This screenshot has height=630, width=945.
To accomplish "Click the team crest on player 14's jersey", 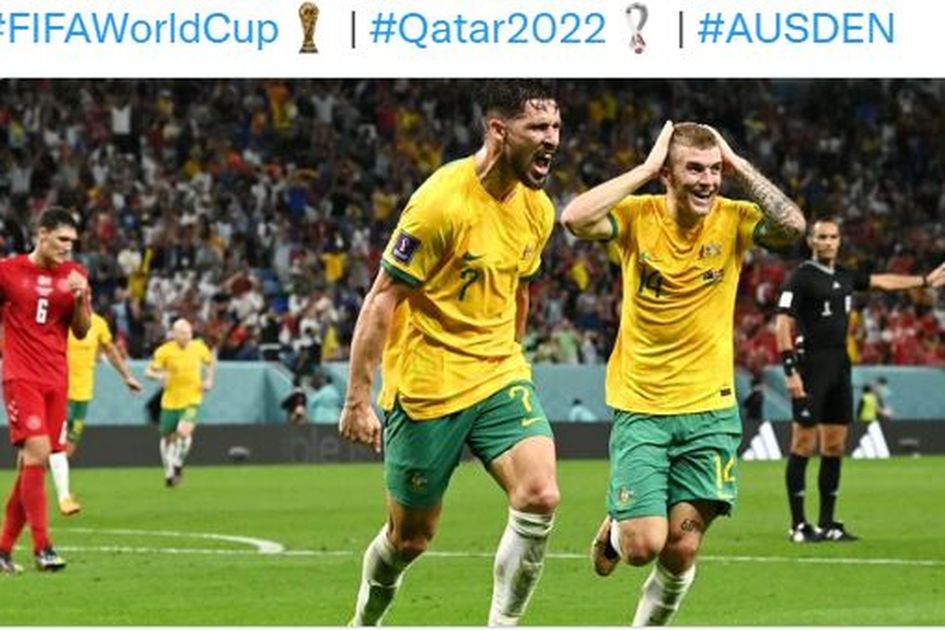I will (x=711, y=250).
